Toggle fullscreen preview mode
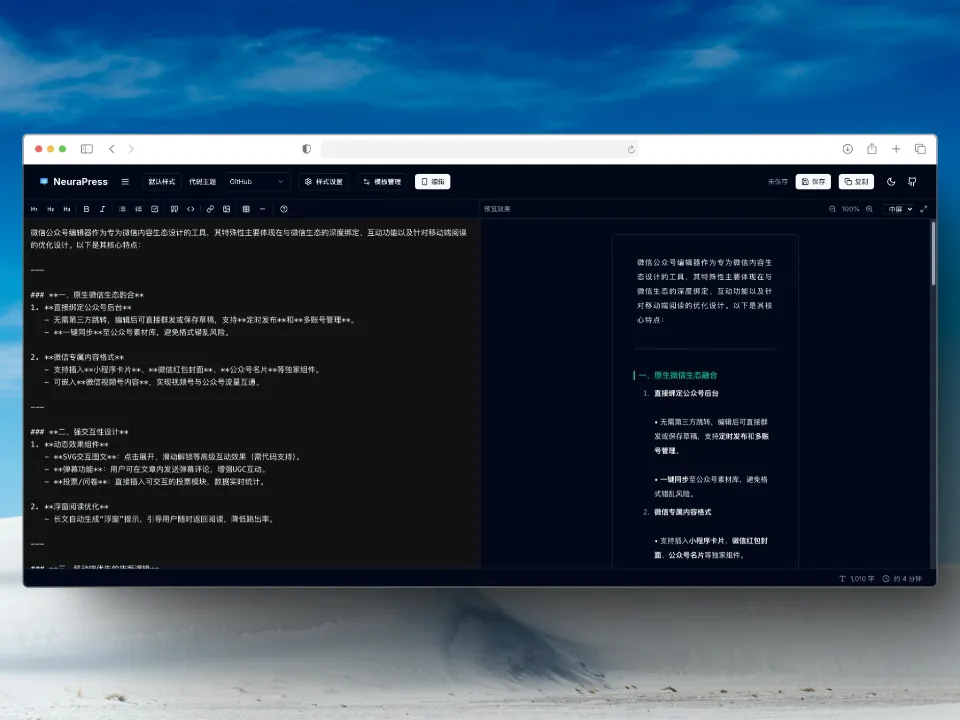The image size is (960, 720). coord(923,209)
